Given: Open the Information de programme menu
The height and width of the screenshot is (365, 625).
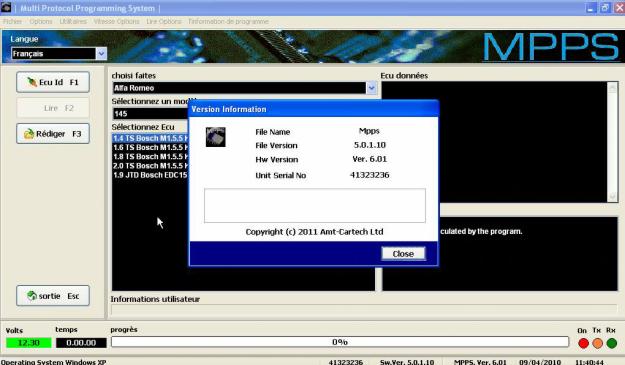Looking at the screenshot, I should [228, 22].
